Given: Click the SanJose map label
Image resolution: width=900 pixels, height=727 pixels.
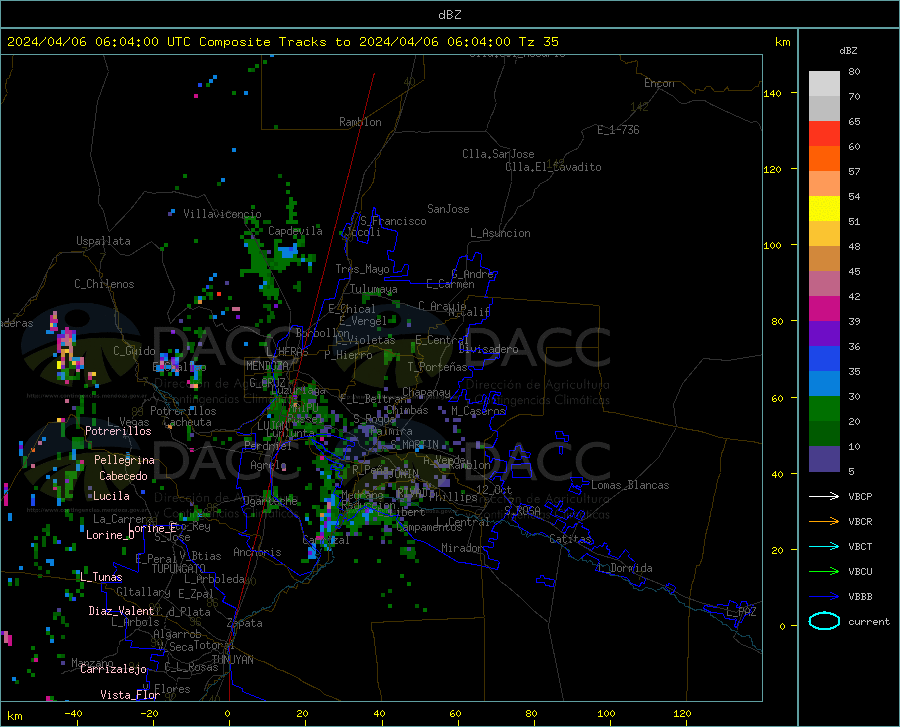Looking at the screenshot, I should click(x=448, y=209).
